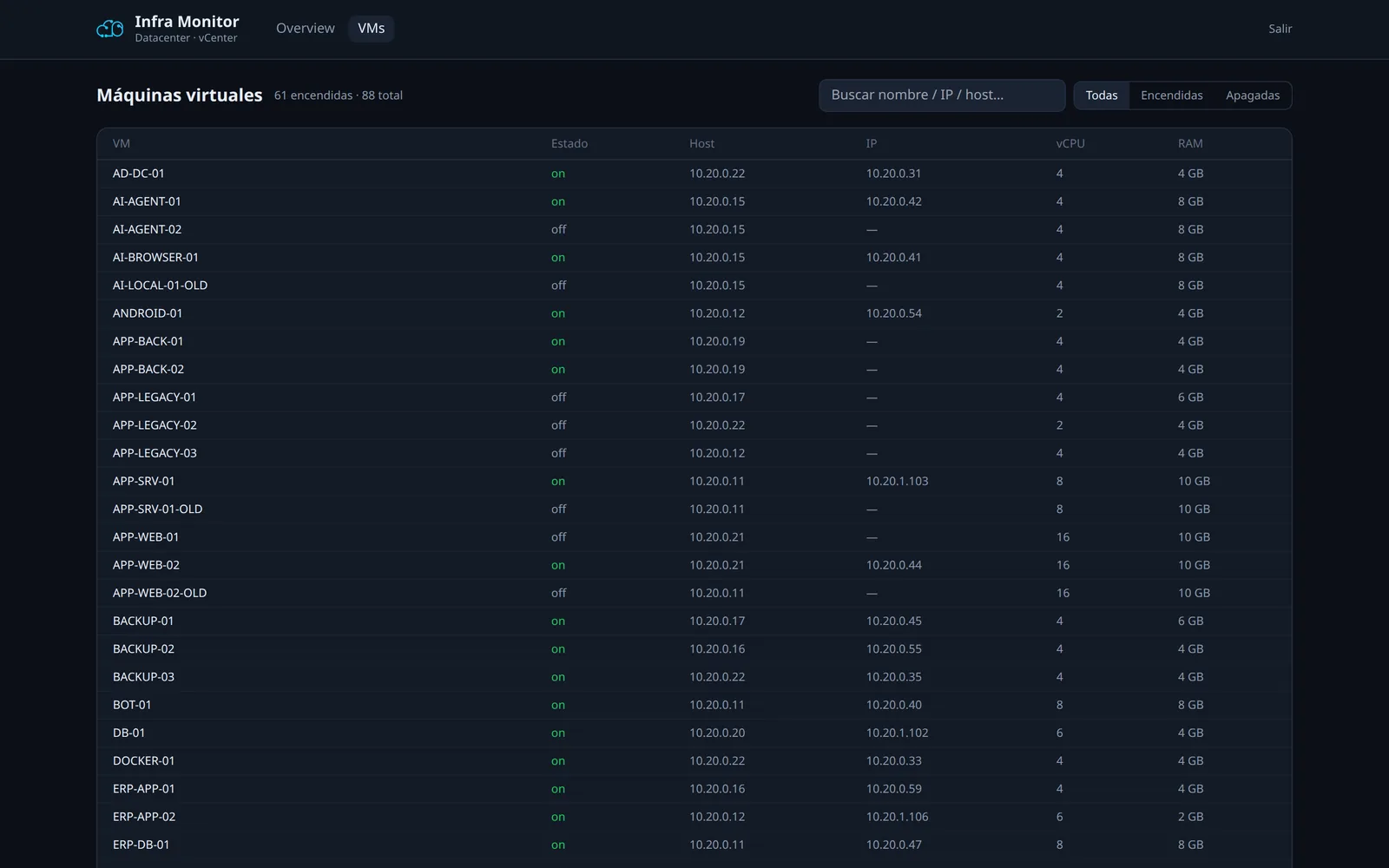Click the APP-LEGACY-03 row name
The height and width of the screenshot is (868, 1389).
155,453
